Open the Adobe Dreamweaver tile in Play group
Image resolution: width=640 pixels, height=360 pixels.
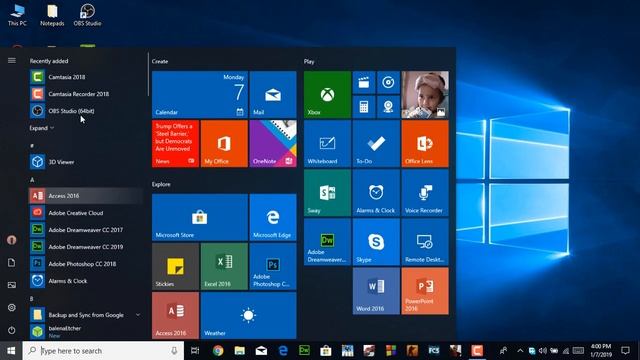coord(327,242)
